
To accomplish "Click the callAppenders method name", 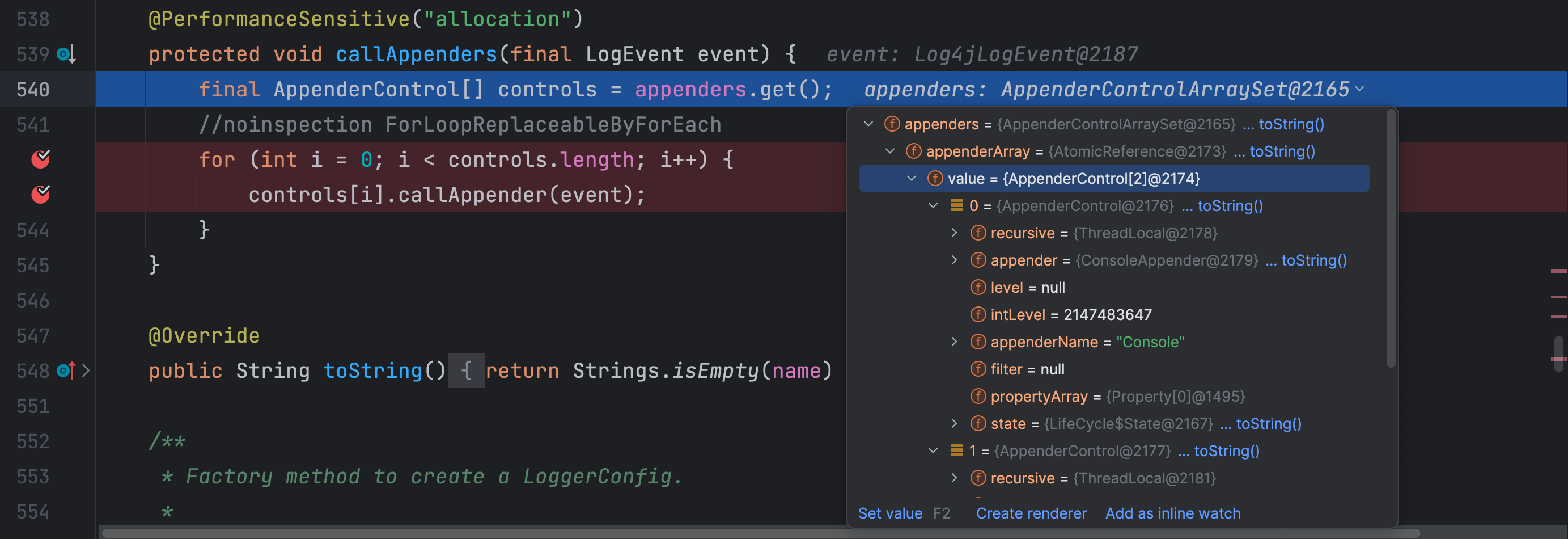I will pos(416,54).
